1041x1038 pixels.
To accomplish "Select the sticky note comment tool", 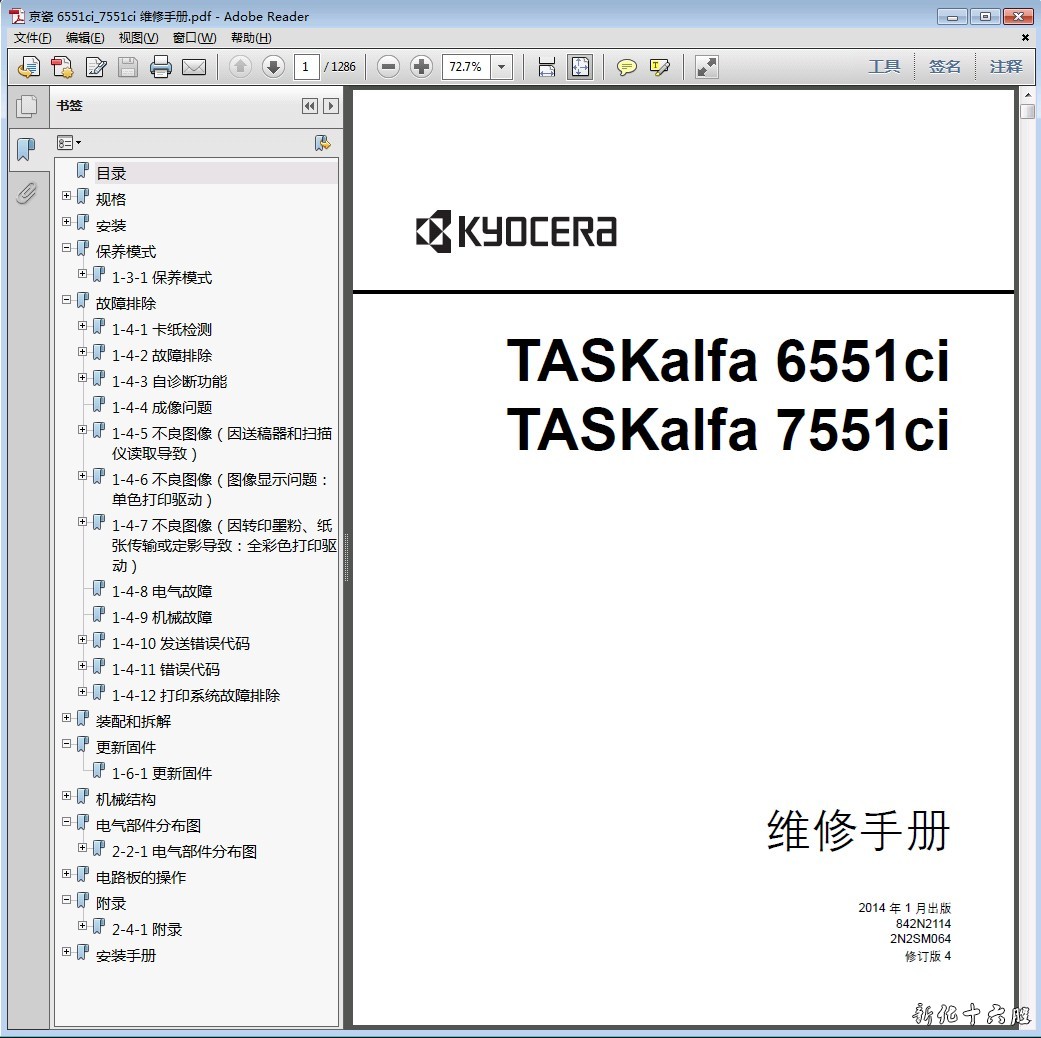I will (x=627, y=67).
